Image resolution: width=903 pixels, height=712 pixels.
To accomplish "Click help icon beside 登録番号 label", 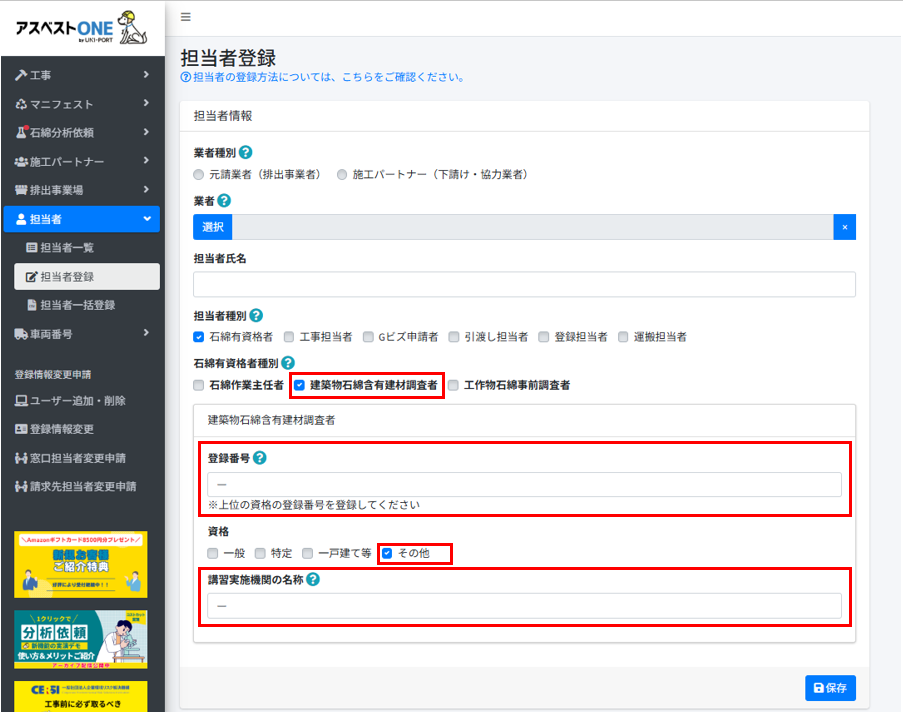I will coord(259,458).
